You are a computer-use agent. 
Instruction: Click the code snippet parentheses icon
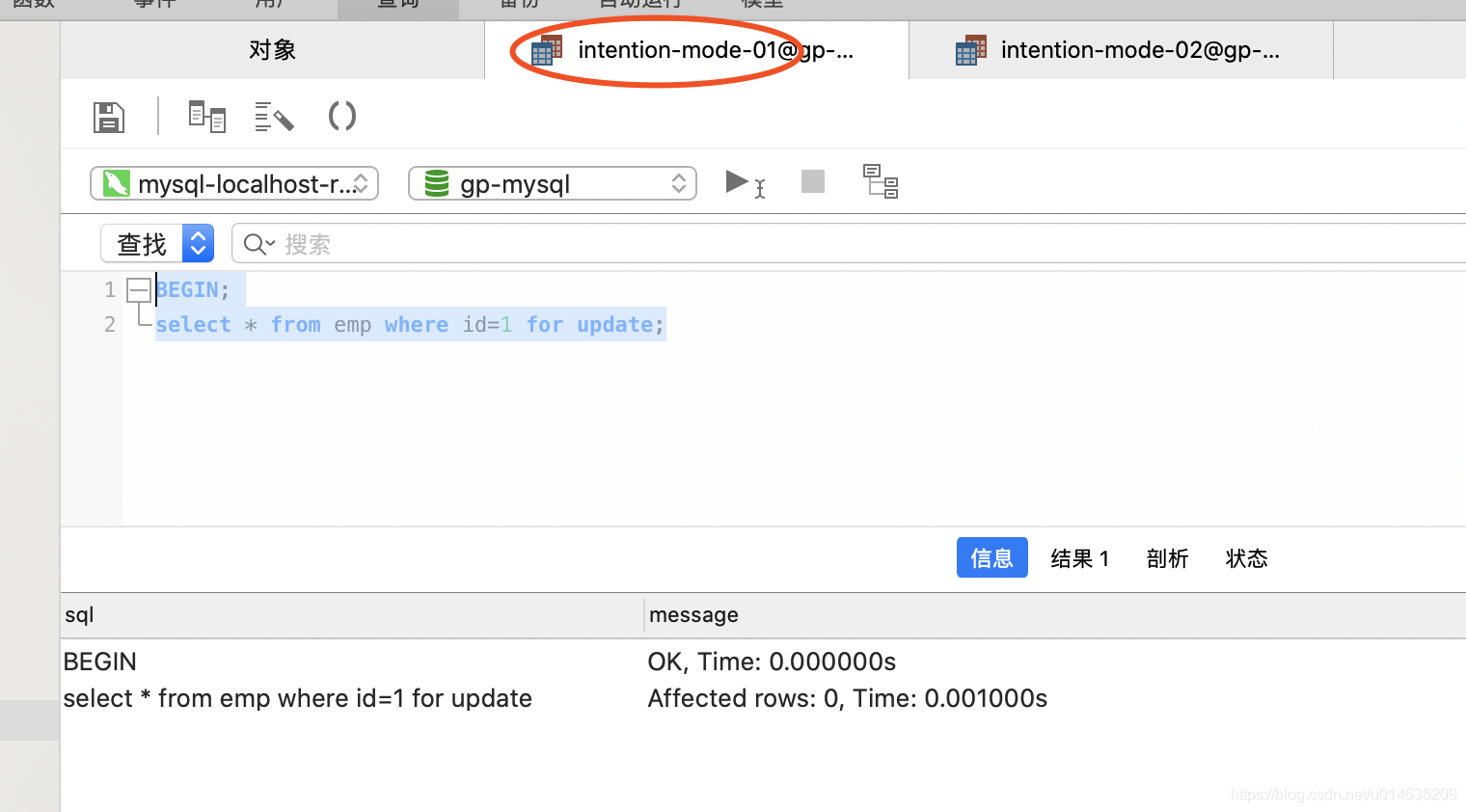(342, 117)
